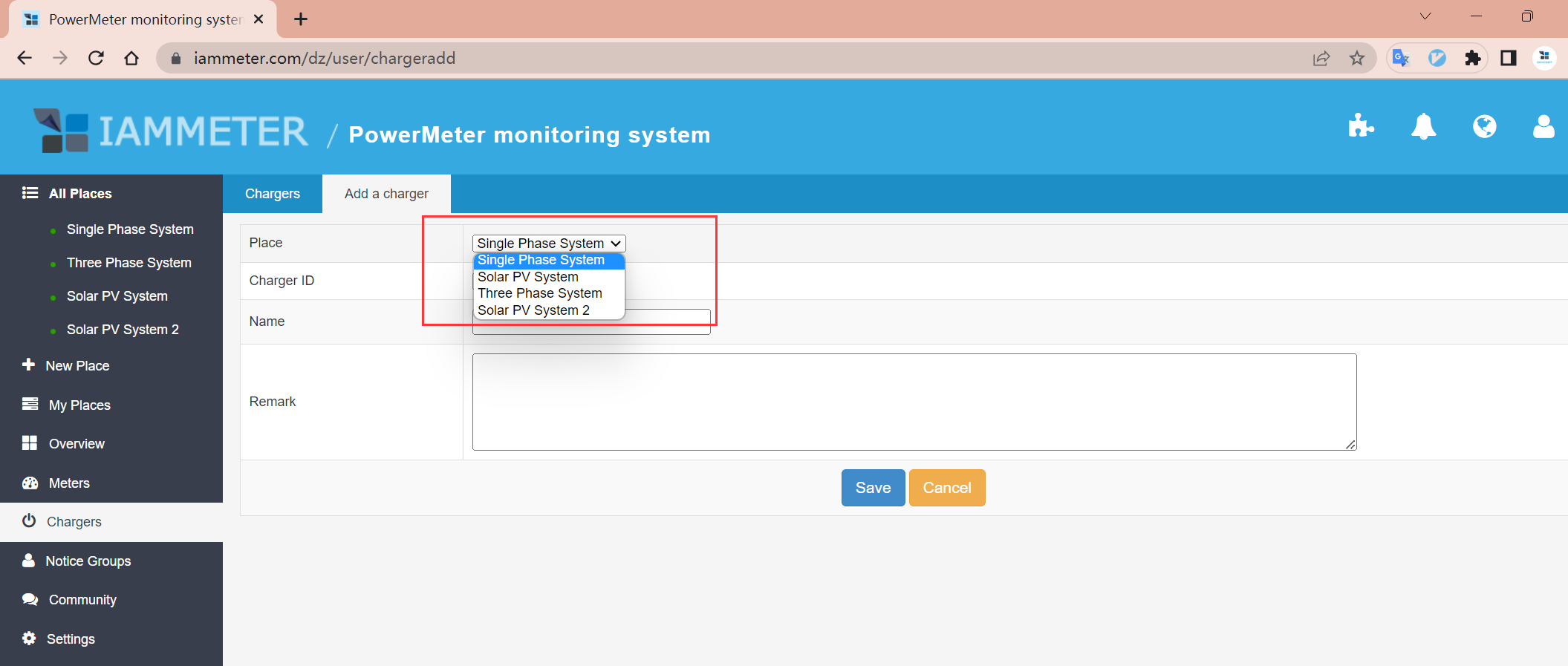Screen dimensions: 1568x666
Task: Collapse the Place dropdown box
Action: 548,244
